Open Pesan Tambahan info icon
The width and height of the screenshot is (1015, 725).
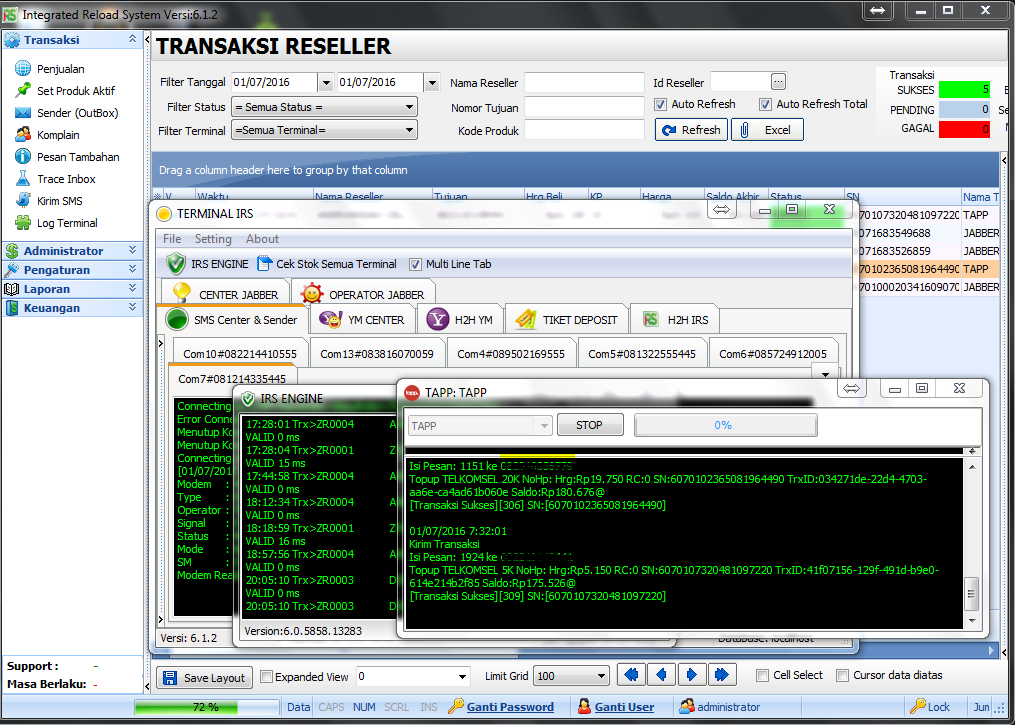[23, 156]
